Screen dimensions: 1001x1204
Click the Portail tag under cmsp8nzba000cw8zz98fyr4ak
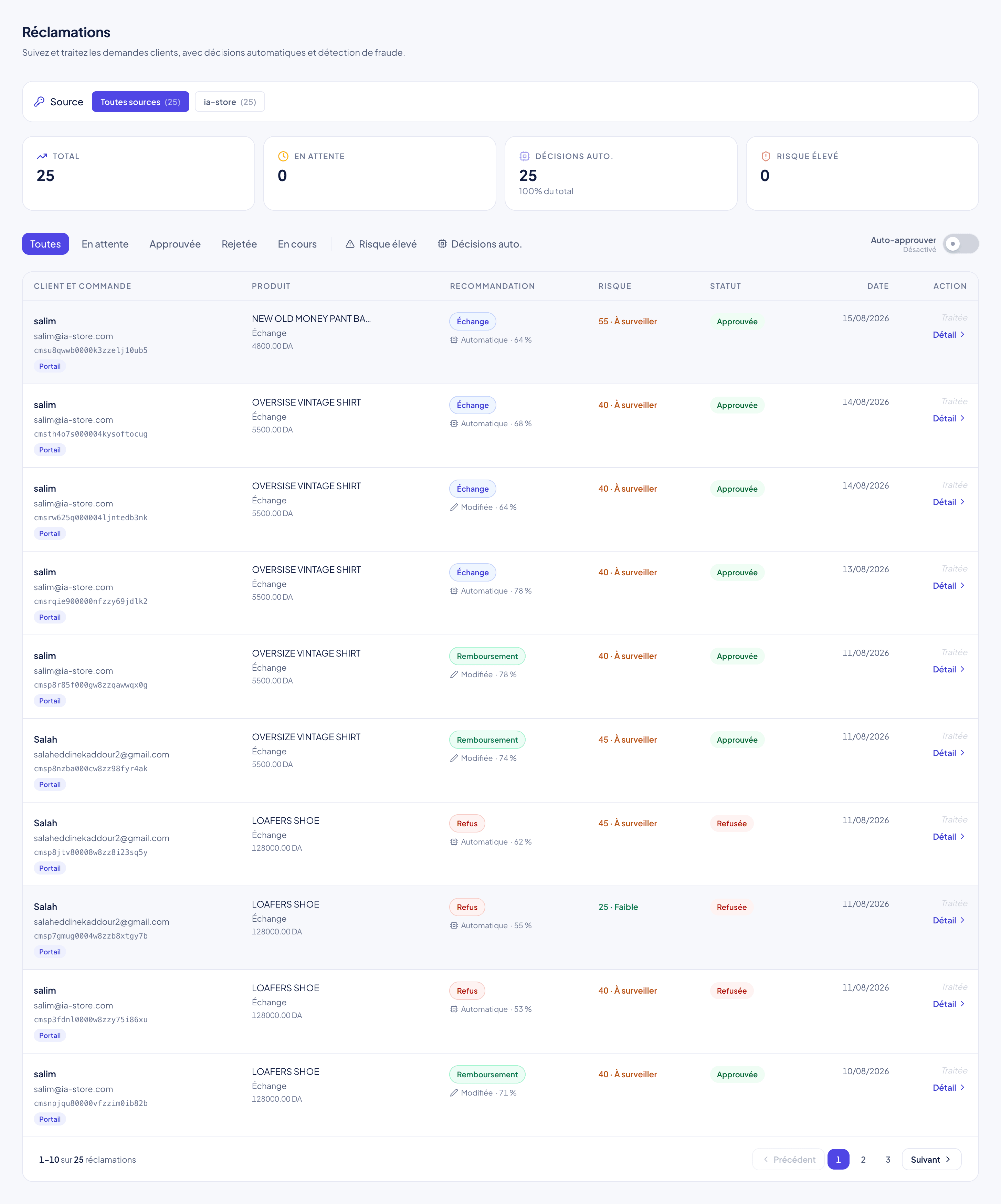click(50, 784)
